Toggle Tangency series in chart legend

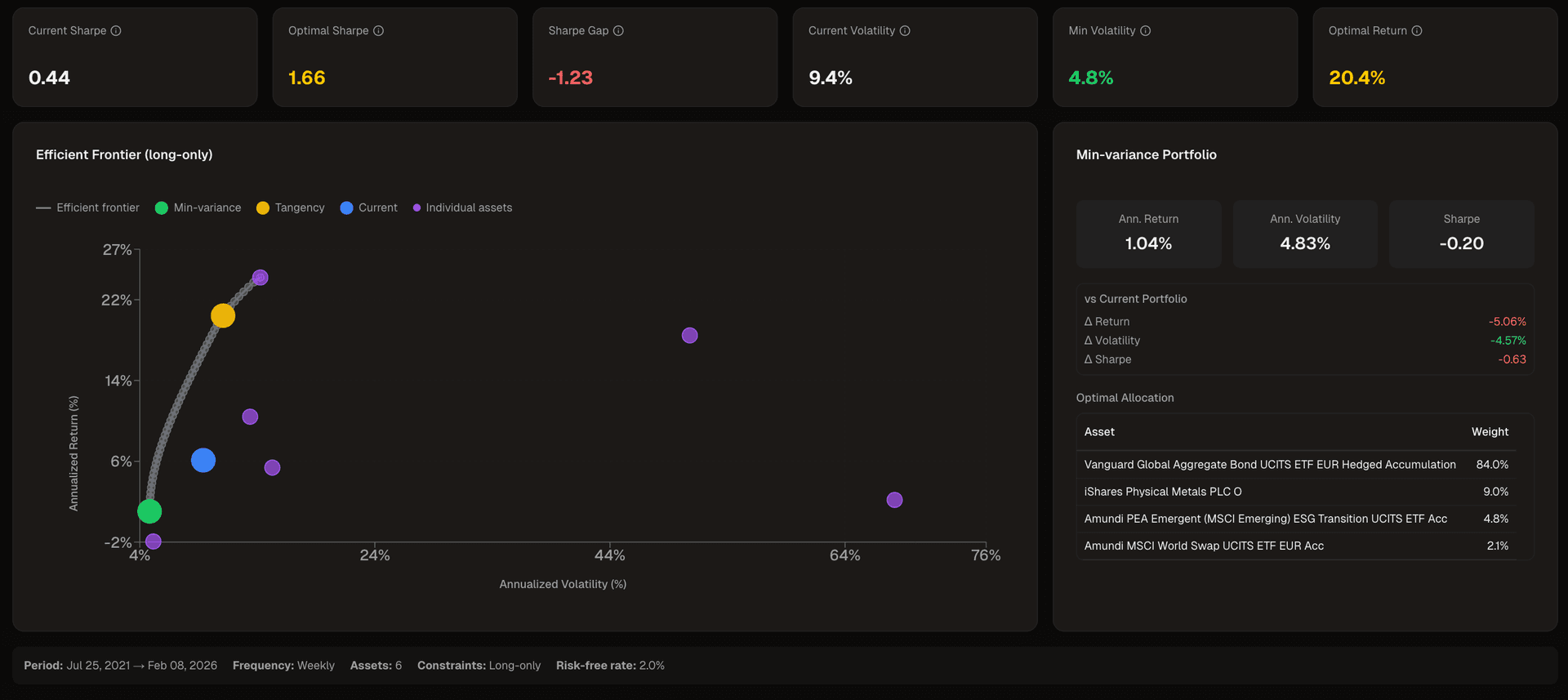(291, 208)
